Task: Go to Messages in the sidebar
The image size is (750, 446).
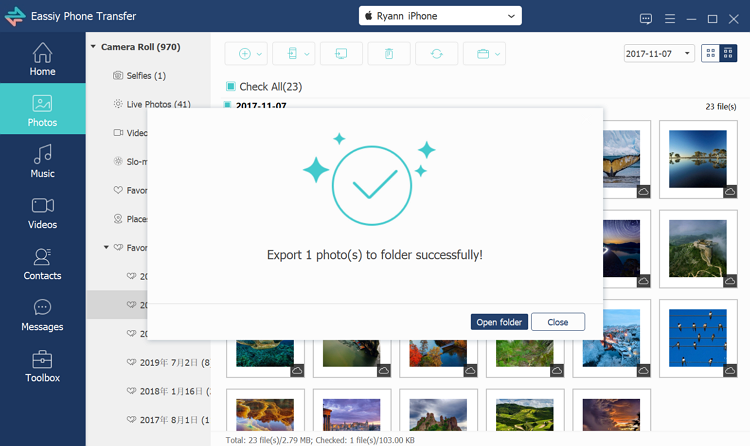Action: [43, 315]
